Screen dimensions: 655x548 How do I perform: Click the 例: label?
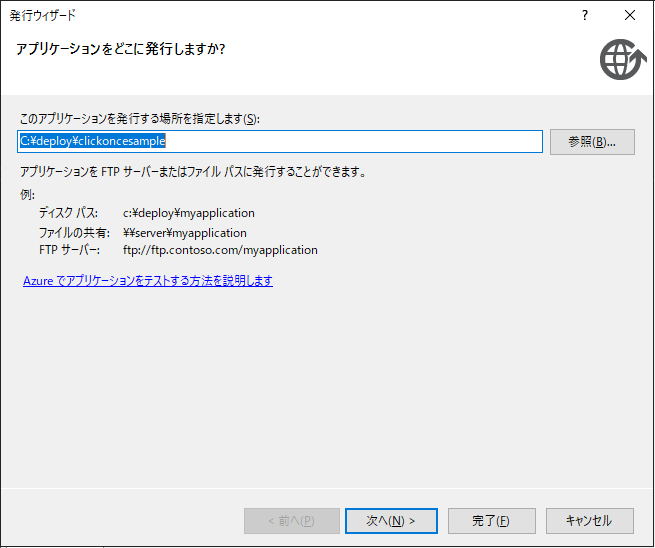click(x=28, y=195)
